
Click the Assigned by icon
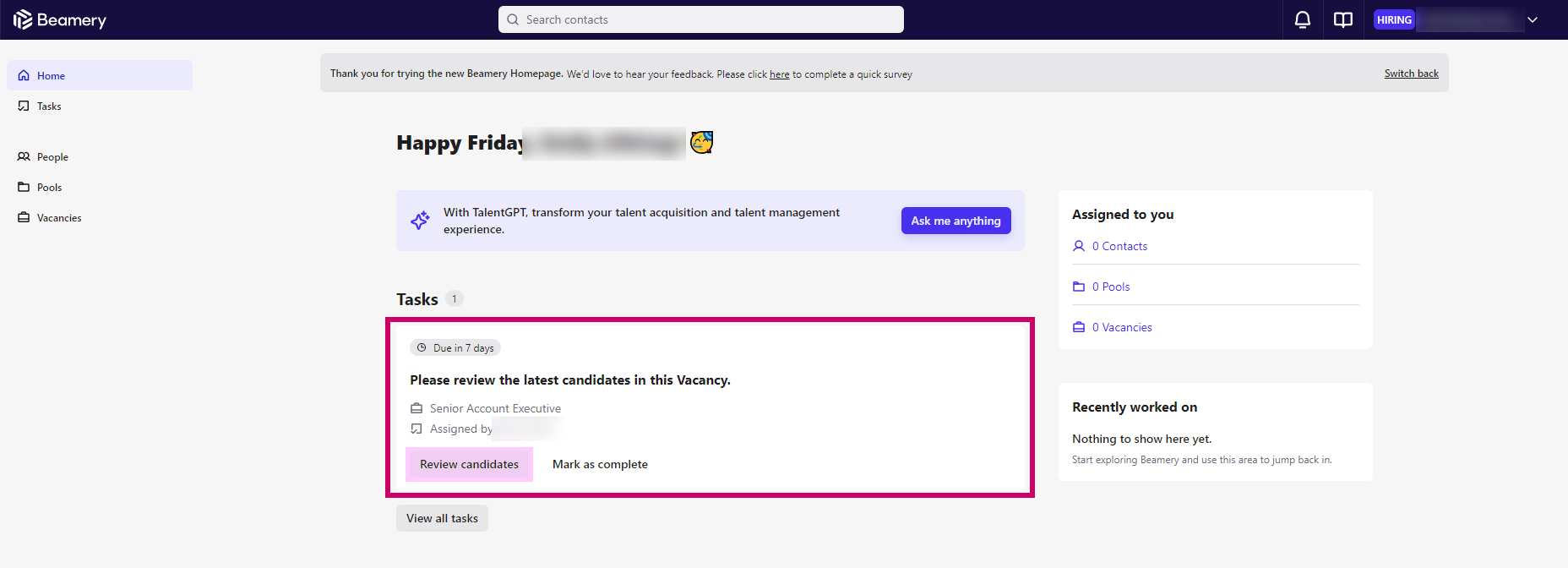tap(416, 429)
